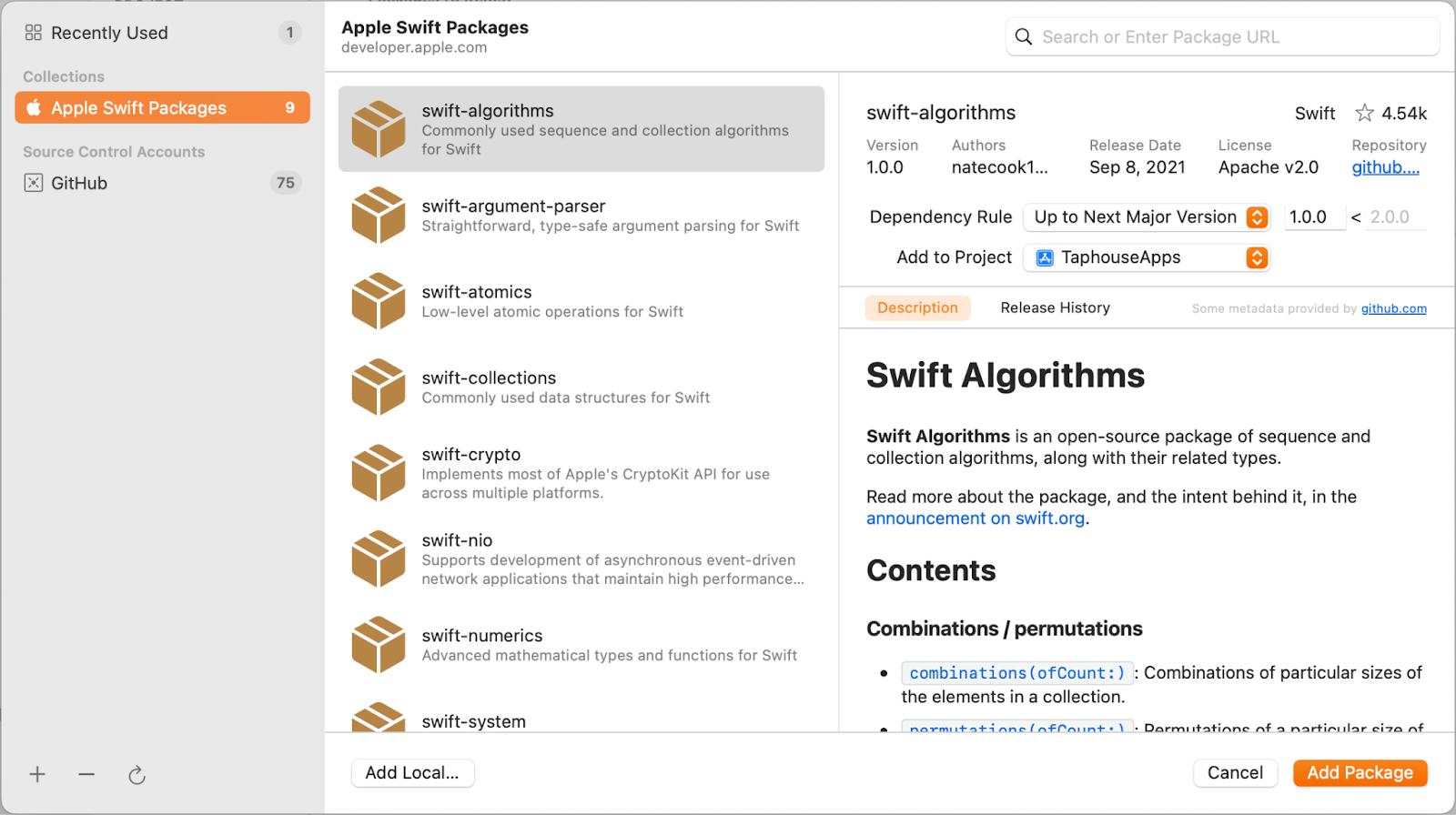Select the swift-numerics package title
Image resolution: width=1456 pixels, height=815 pixels.
click(482, 636)
